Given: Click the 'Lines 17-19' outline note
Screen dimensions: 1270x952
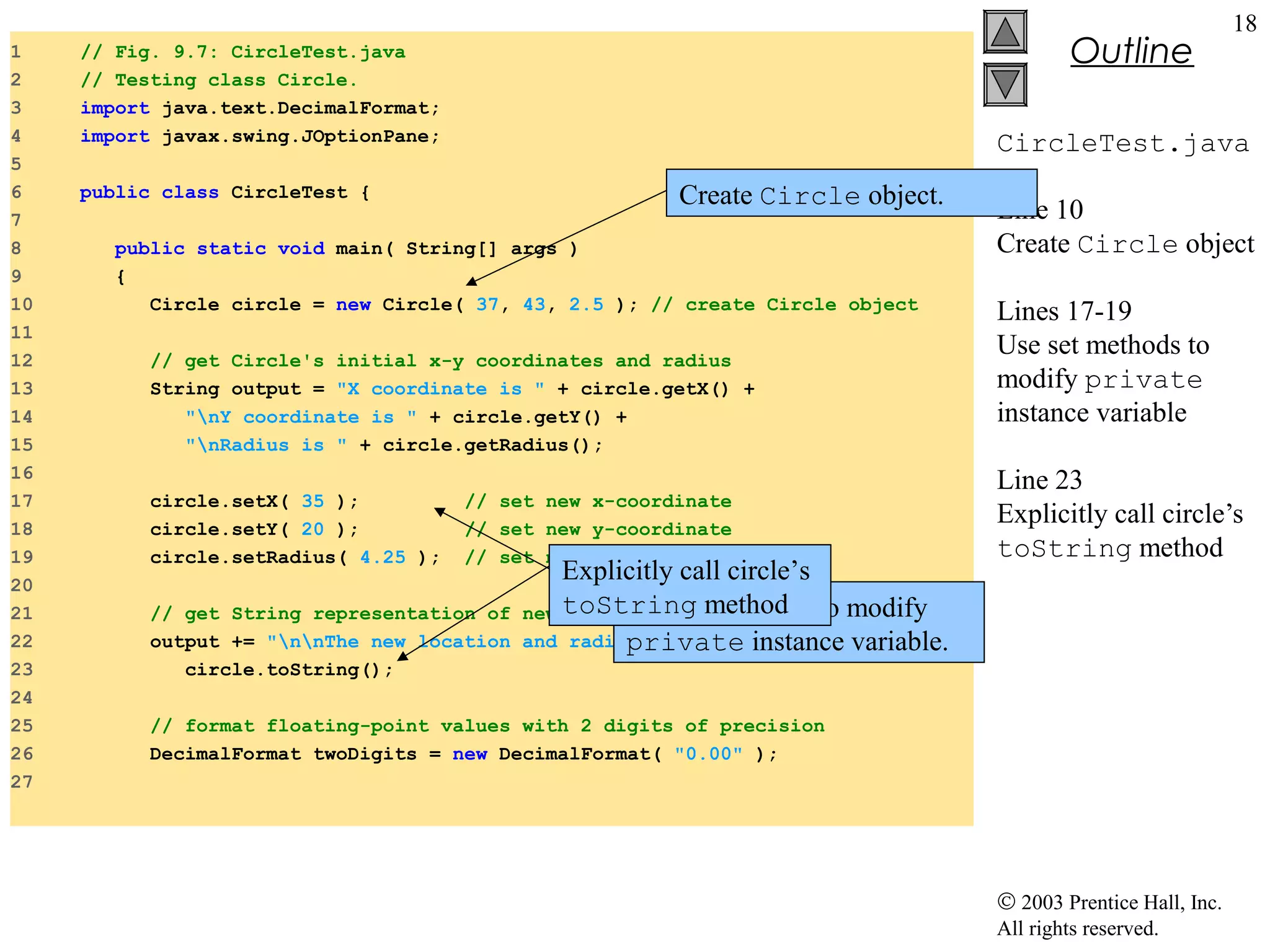Looking at the screenshot, I should point(1064,311).
